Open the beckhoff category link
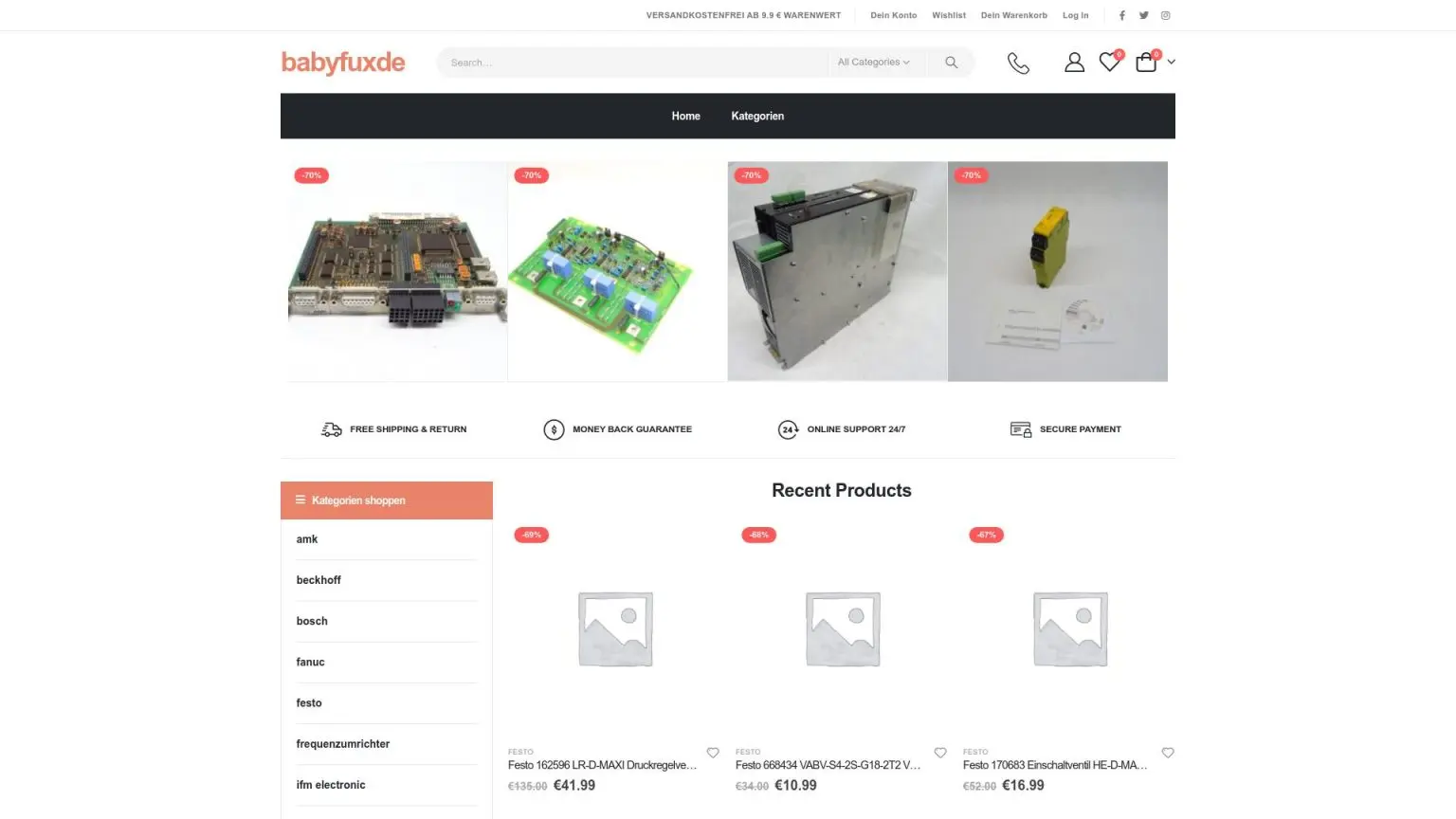The image size is (1456, 819). coord(318,580)
